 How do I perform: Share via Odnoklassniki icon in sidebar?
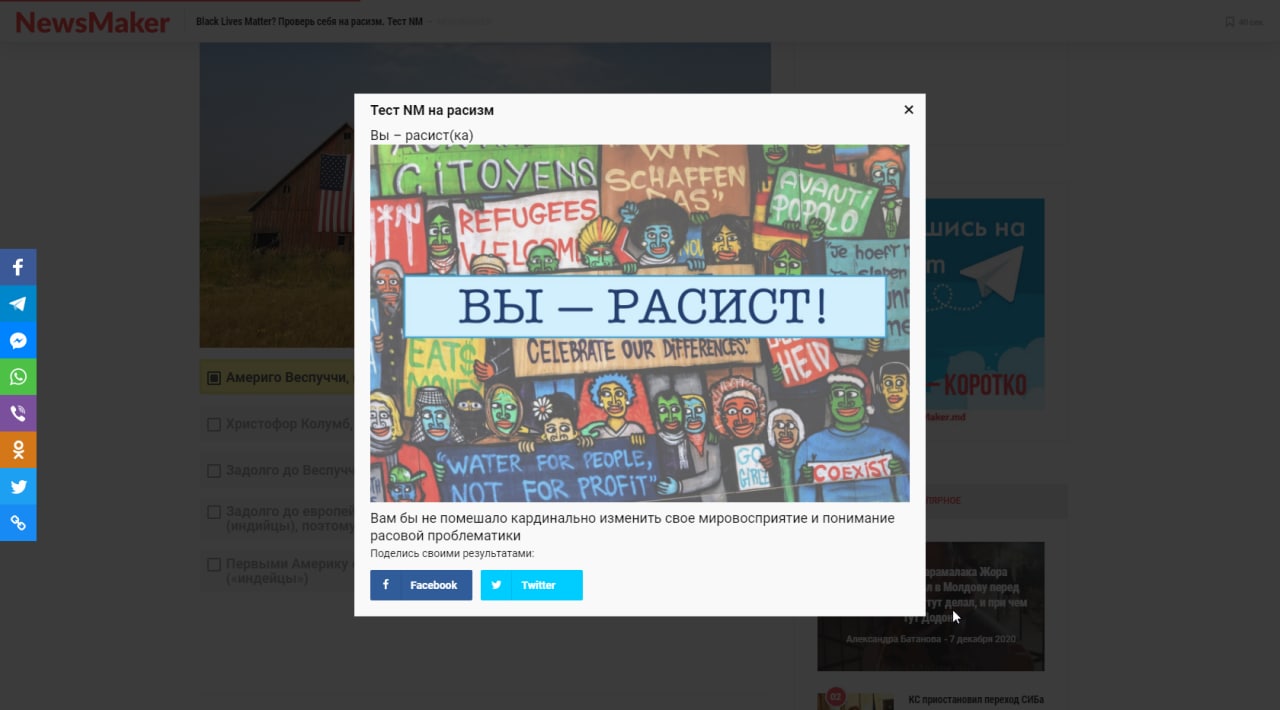18,450
